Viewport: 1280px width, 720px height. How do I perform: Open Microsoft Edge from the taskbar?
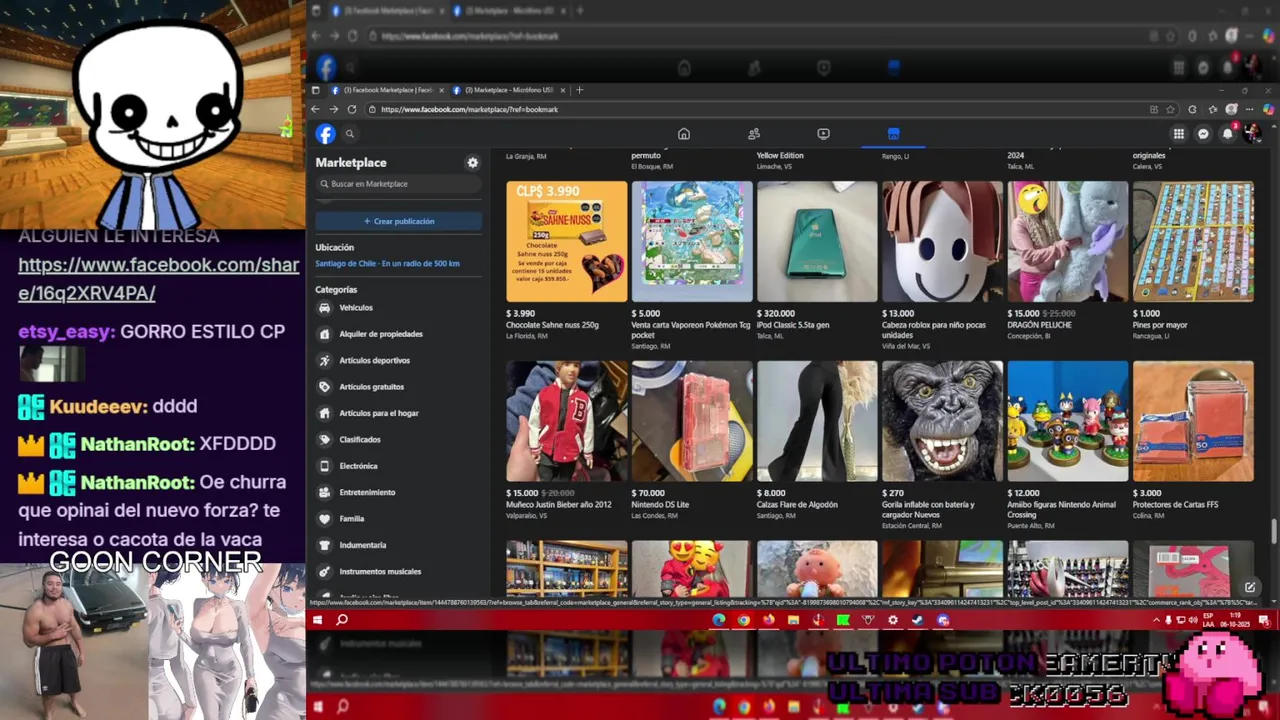coord(719,620)
